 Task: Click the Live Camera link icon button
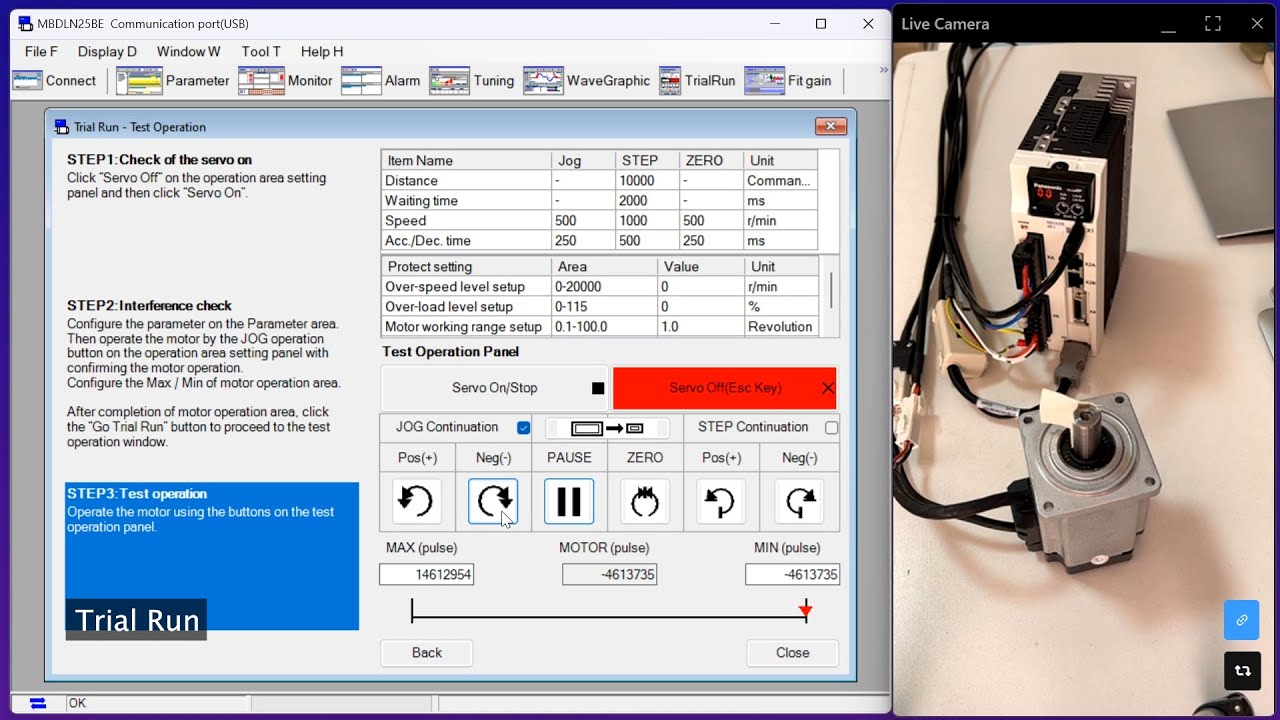(x=1242, y=620)
